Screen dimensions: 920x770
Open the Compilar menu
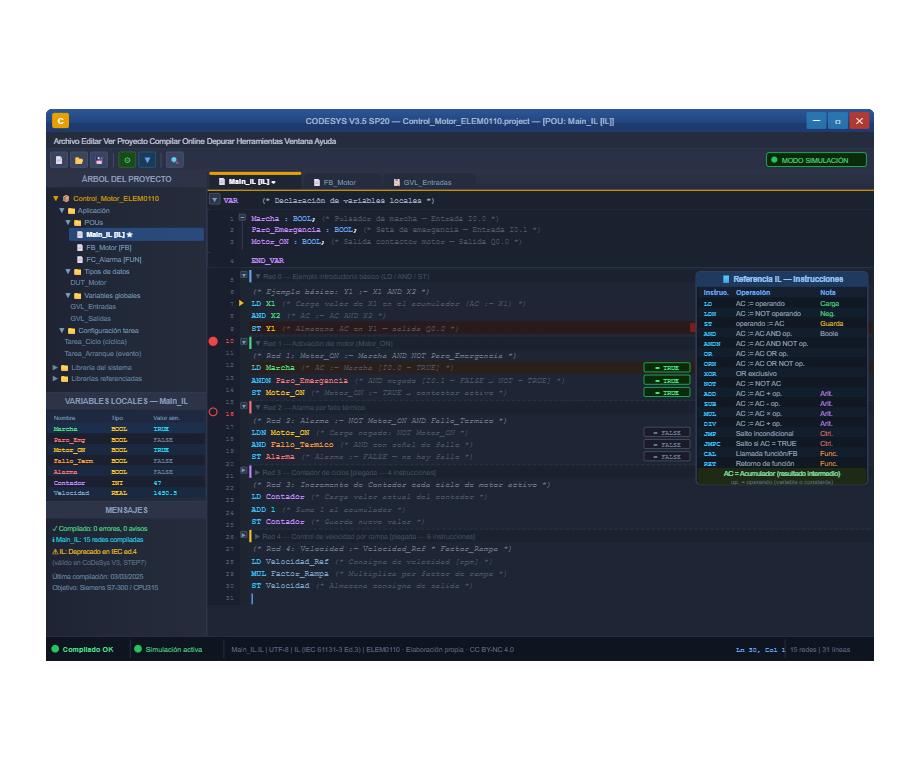[x=164, y=141]
